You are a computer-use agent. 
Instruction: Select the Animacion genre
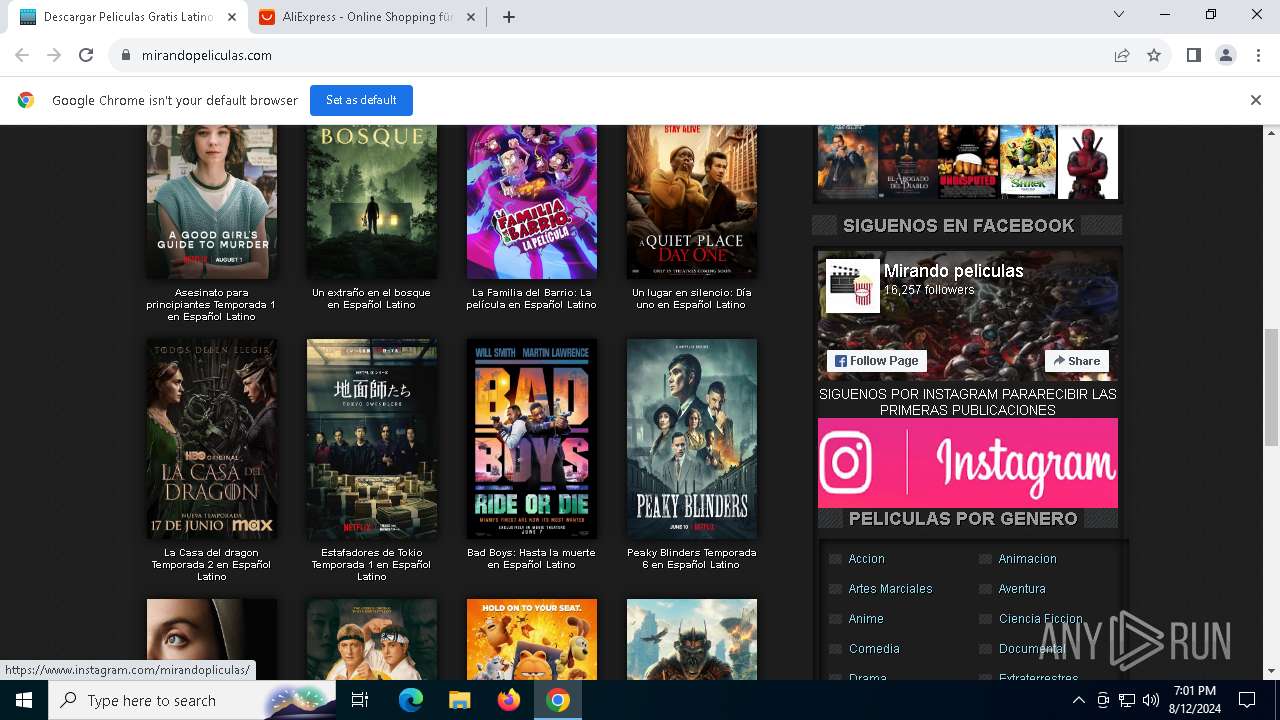pyautogui.click(x=1027, y=559)
